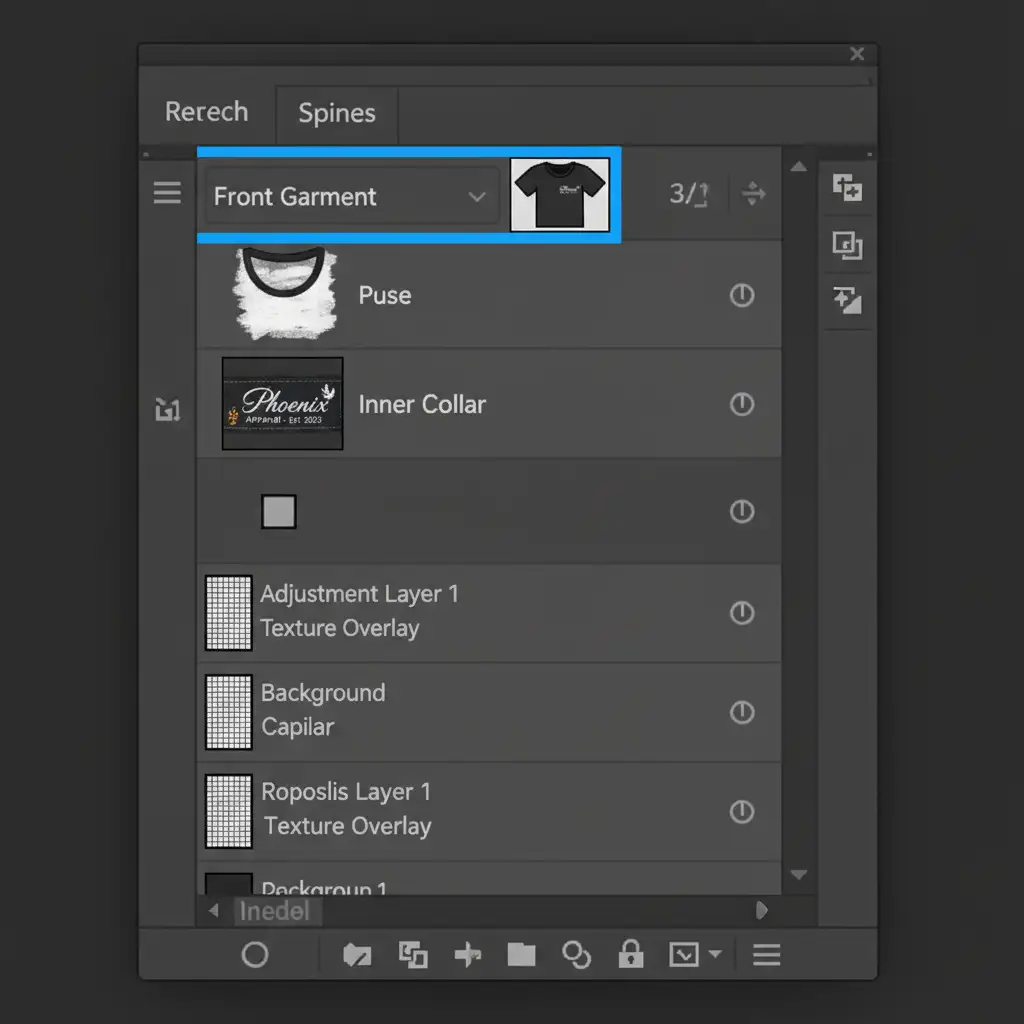This screenshot has width=1024, height=1024.
Task: Switch to the Rerech tab
Action: coord(206,112)
